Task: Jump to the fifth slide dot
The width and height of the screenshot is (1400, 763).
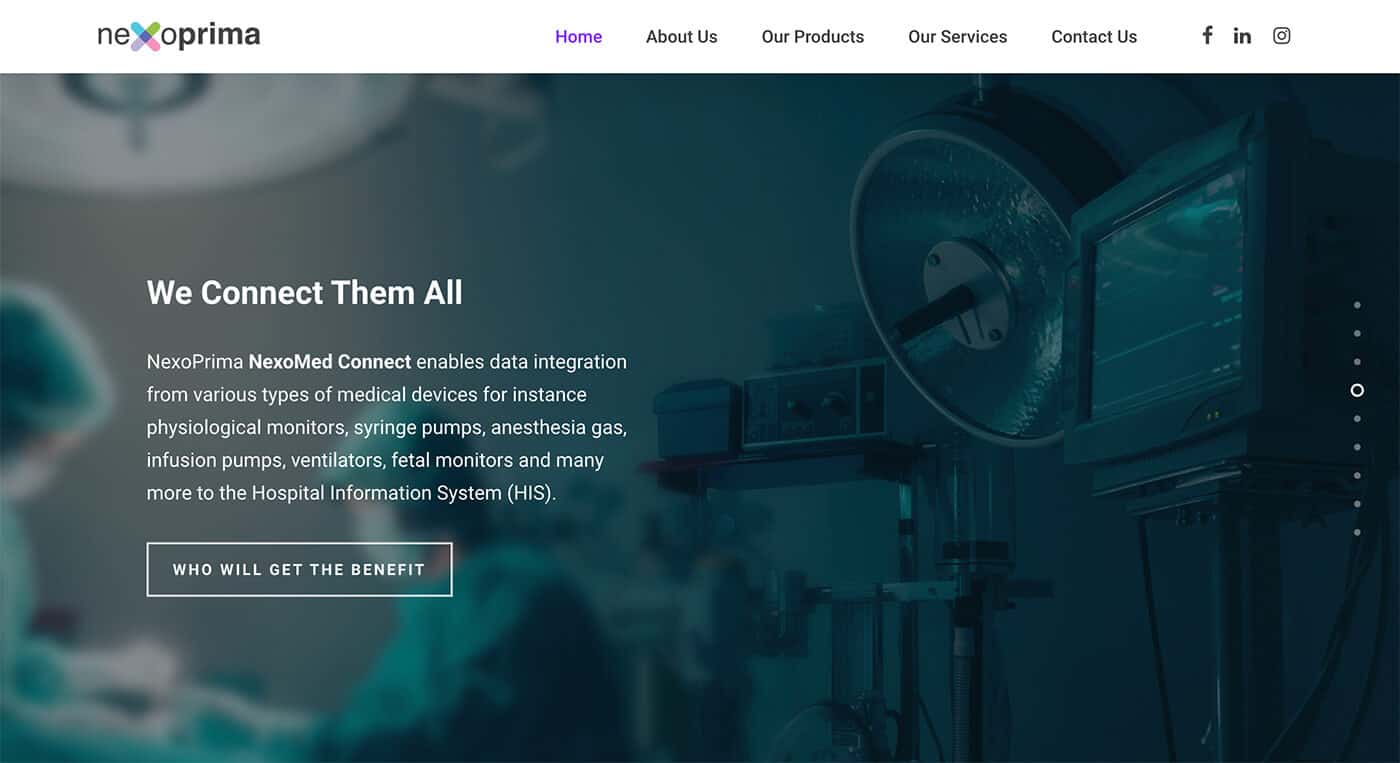Action: 1357,419
